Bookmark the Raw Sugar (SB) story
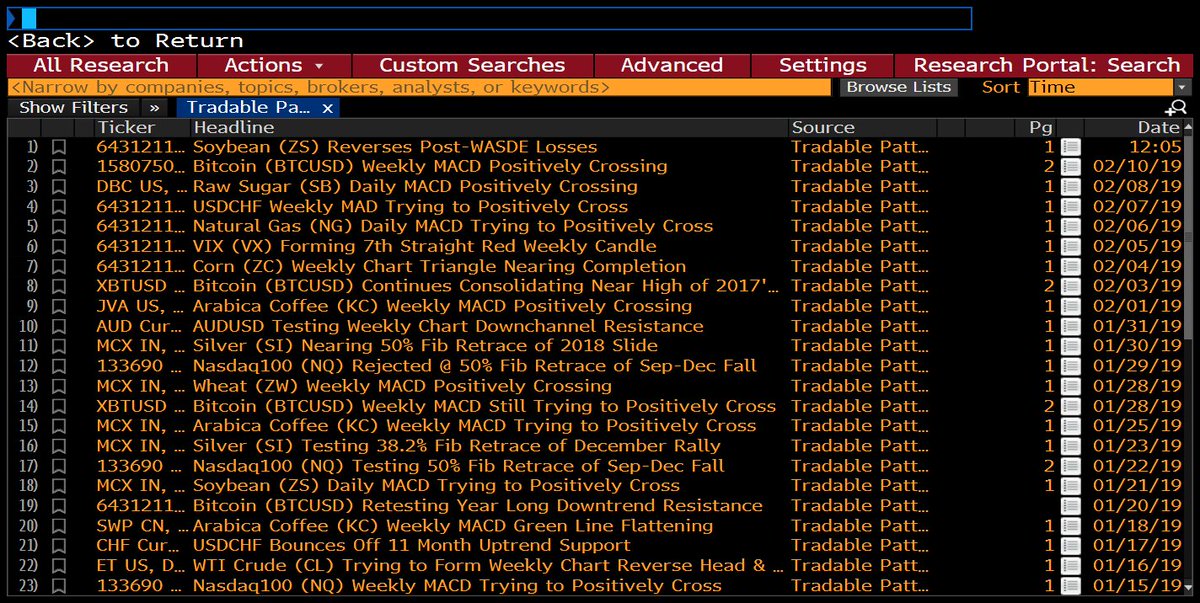The width and height of the screenshot is (1200, 603). coord(58,187)
